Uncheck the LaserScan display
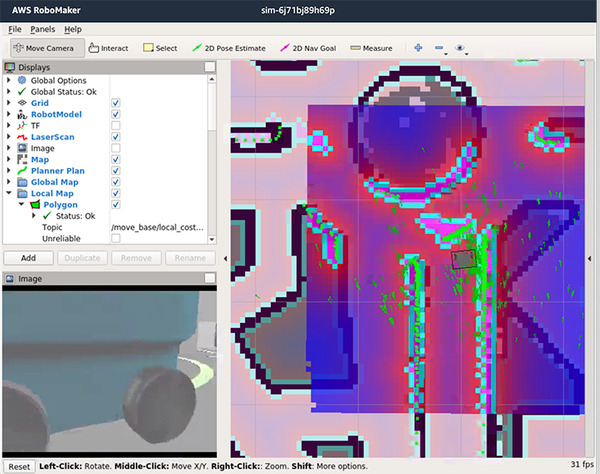Viewport: 600px width, 474px height. (116, 137)
